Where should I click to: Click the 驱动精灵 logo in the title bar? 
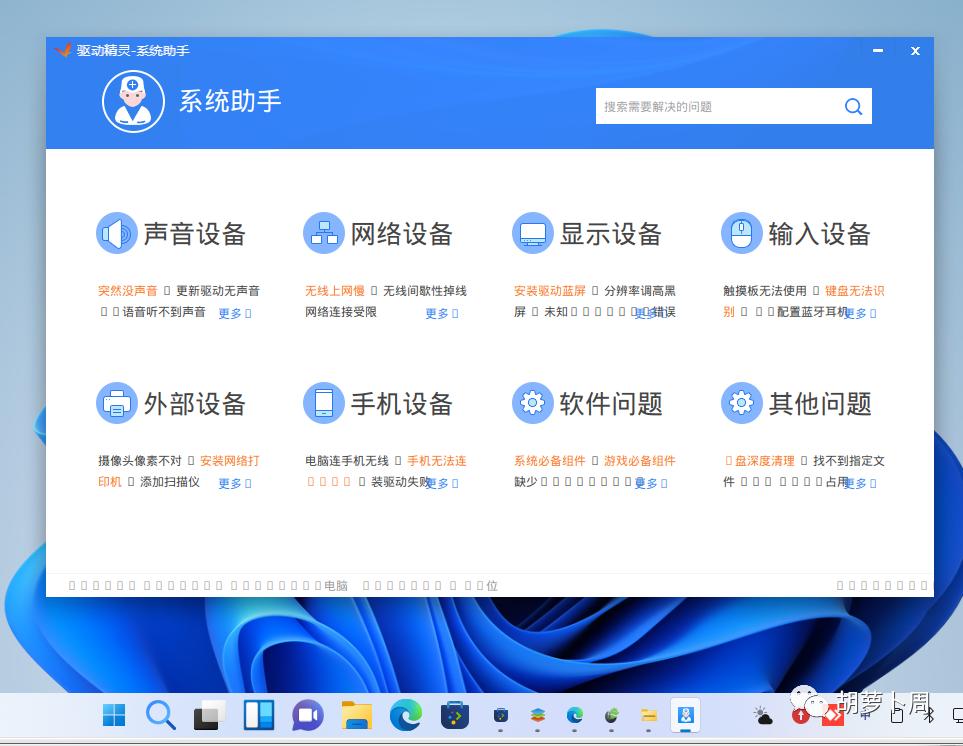(61, 50)
